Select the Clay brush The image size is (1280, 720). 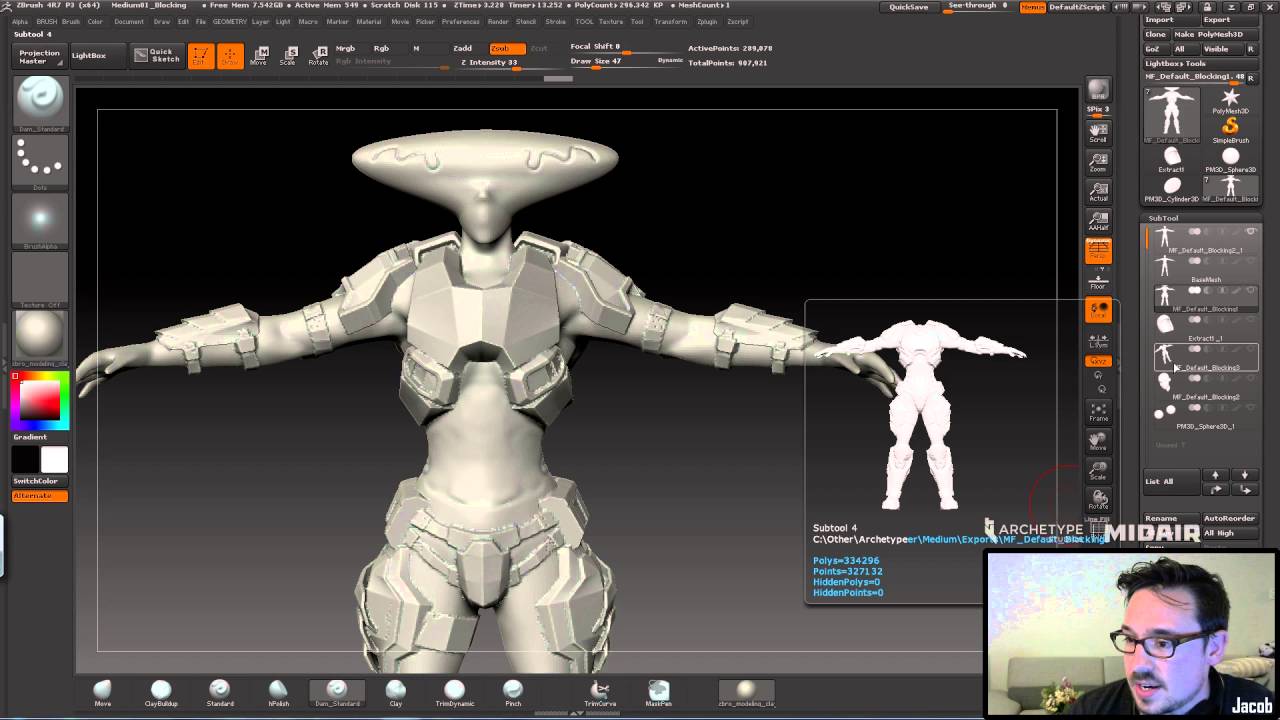396,692
